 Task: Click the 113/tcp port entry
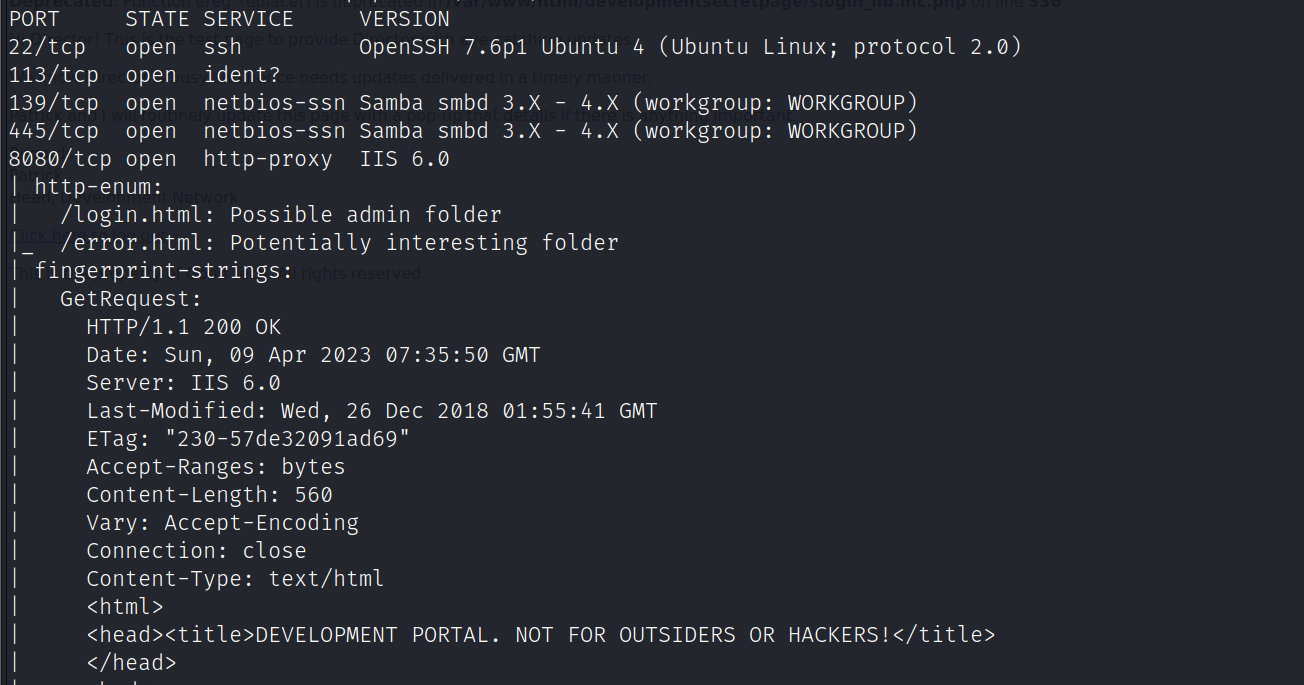tap(53, 75)
